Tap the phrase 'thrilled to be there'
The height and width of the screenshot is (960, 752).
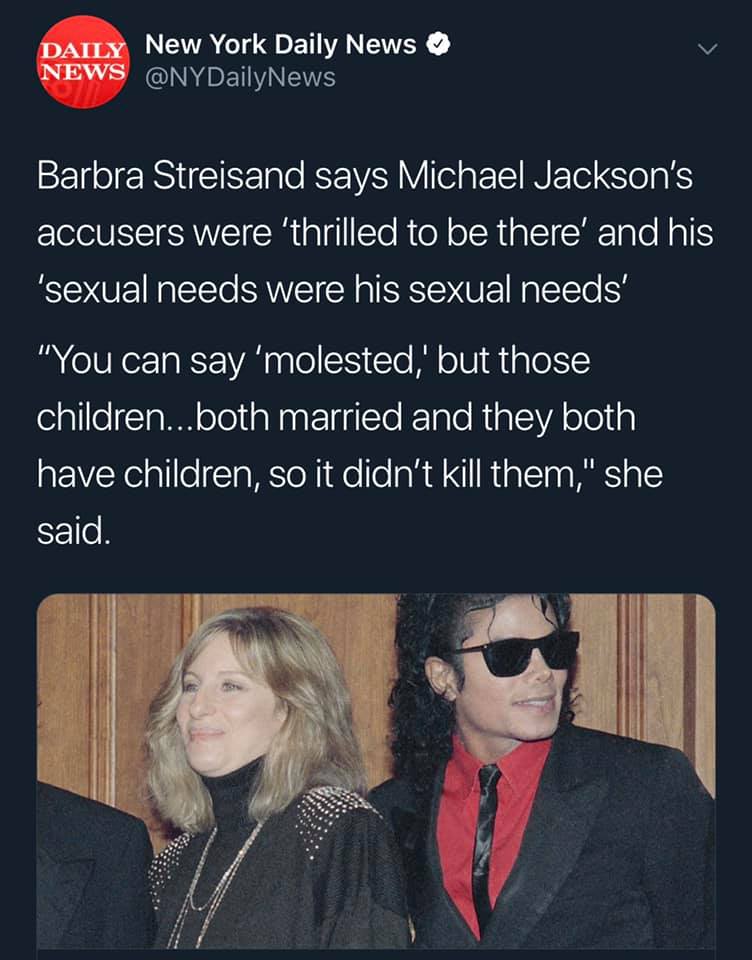[x=433, y=233]
